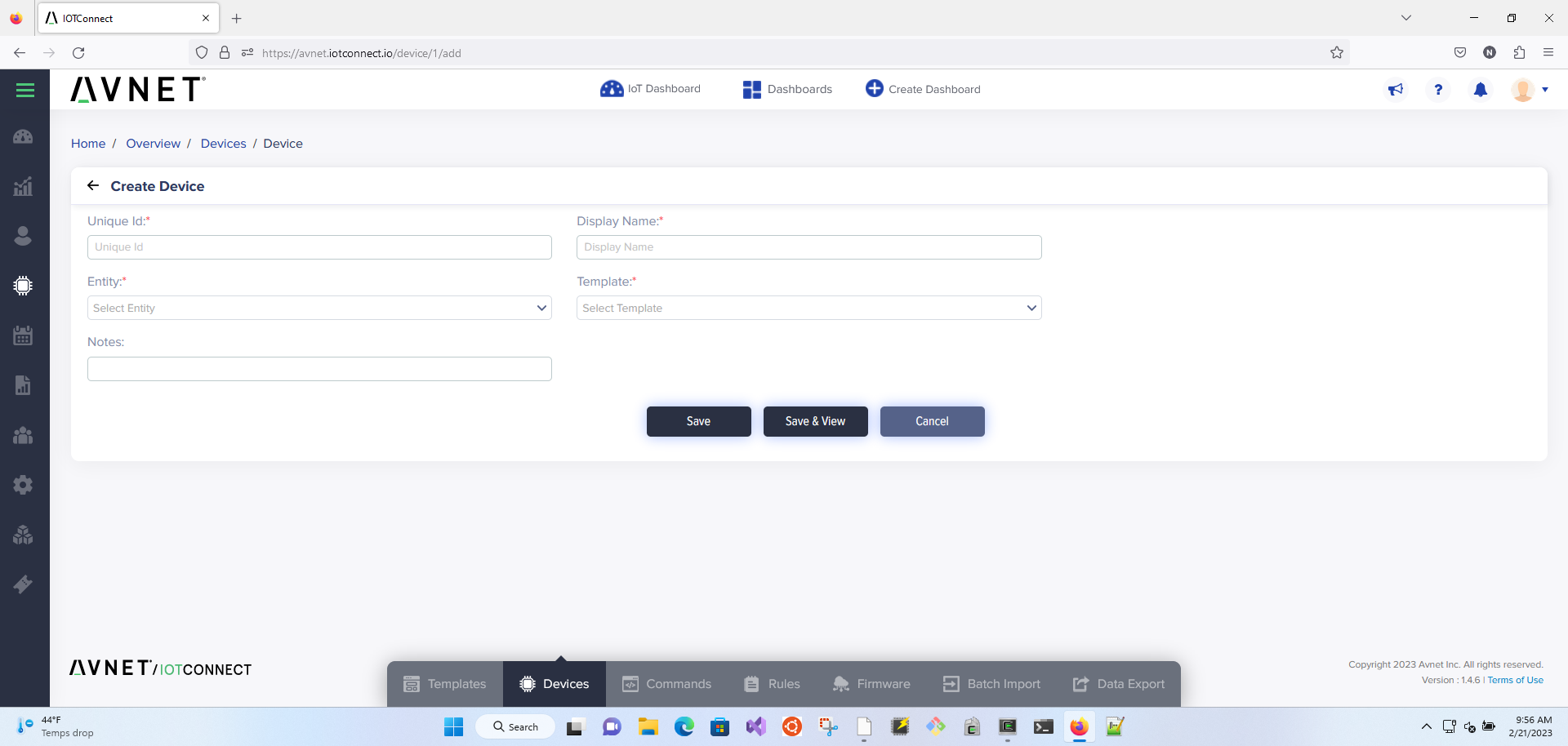Open the user sidebar icon
Image resolution: width=1568 pixels, height=746 pixels.
pos(23,236)
